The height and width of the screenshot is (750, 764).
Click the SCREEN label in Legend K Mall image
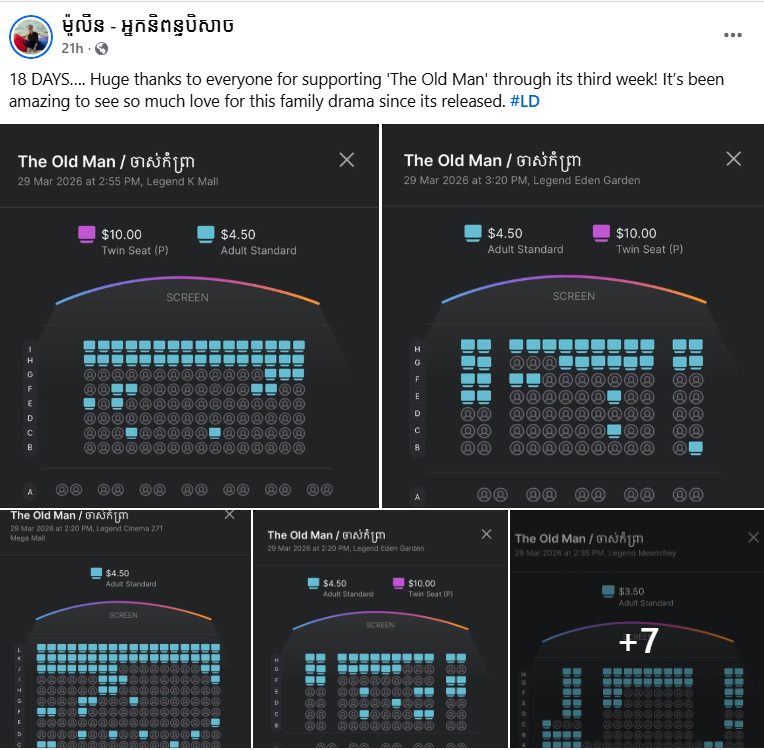(188, 297)
